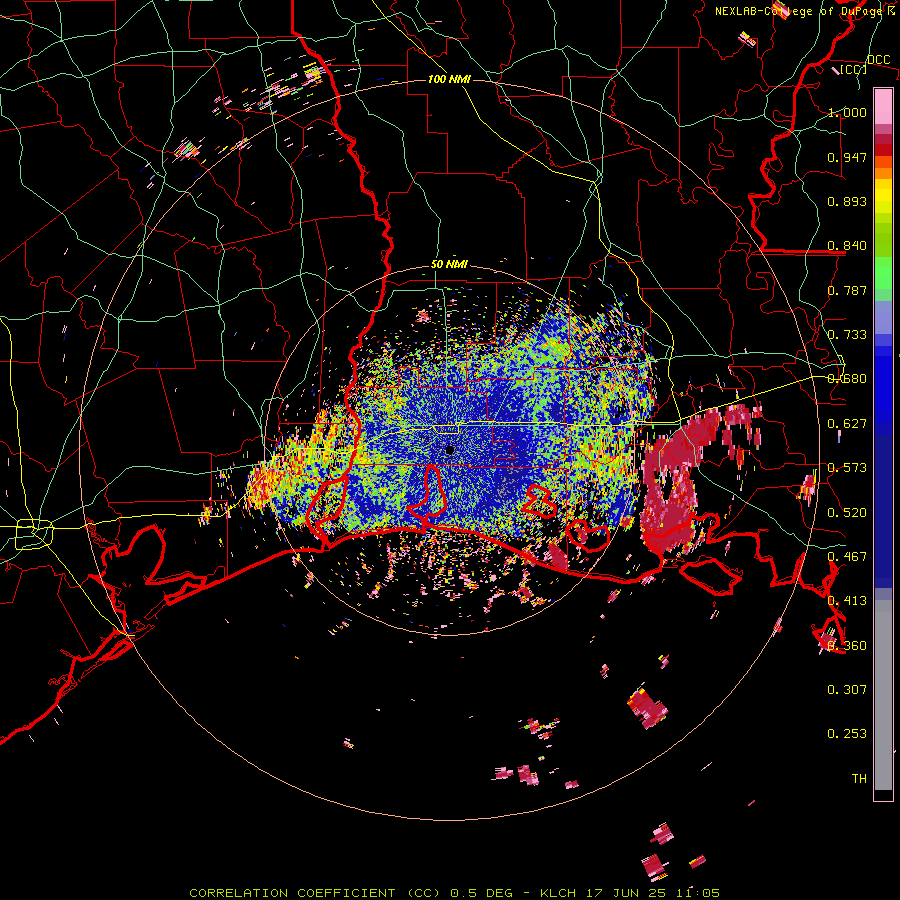Click the 0.787 color scale label
Image resolution: width=900 pixels, height=900 pixels.
point(847,290)
